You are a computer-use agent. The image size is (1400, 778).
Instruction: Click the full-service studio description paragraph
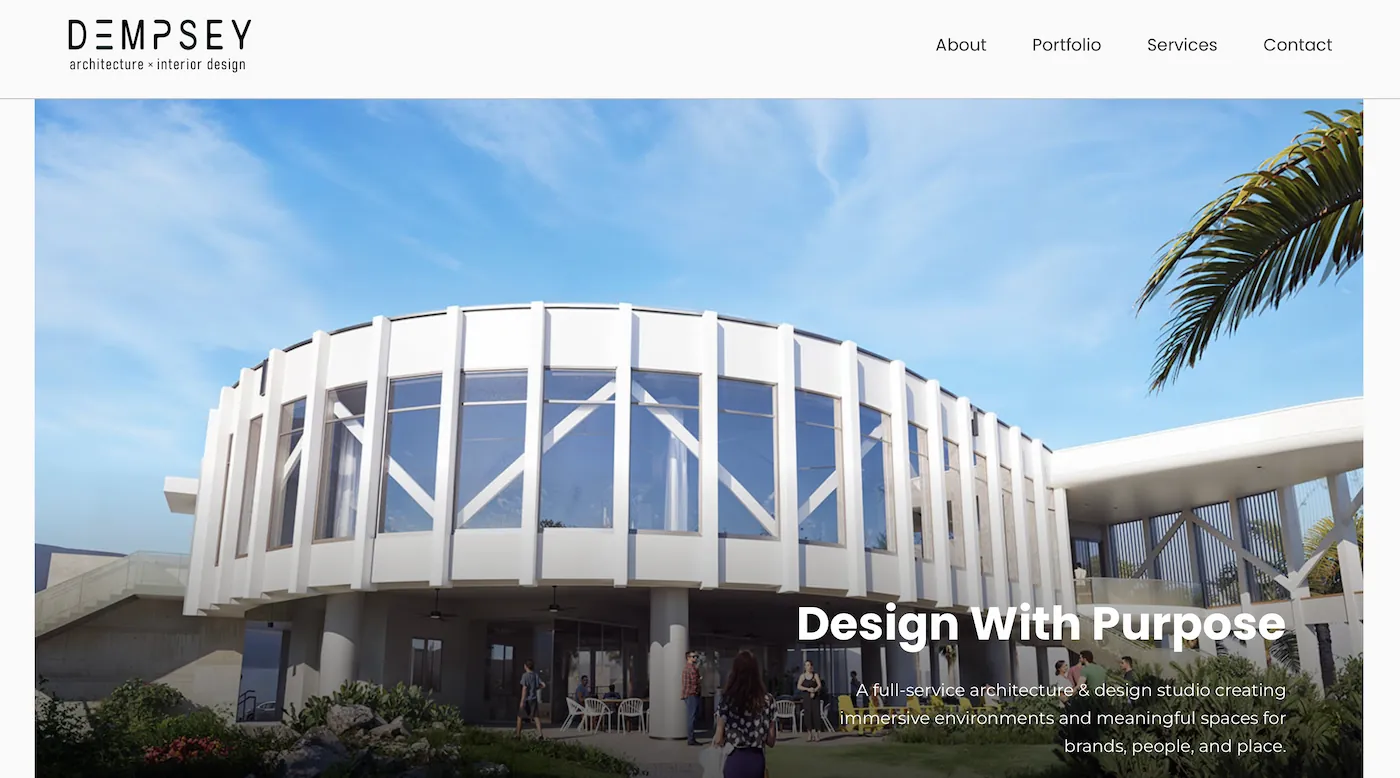point(1063,718)
